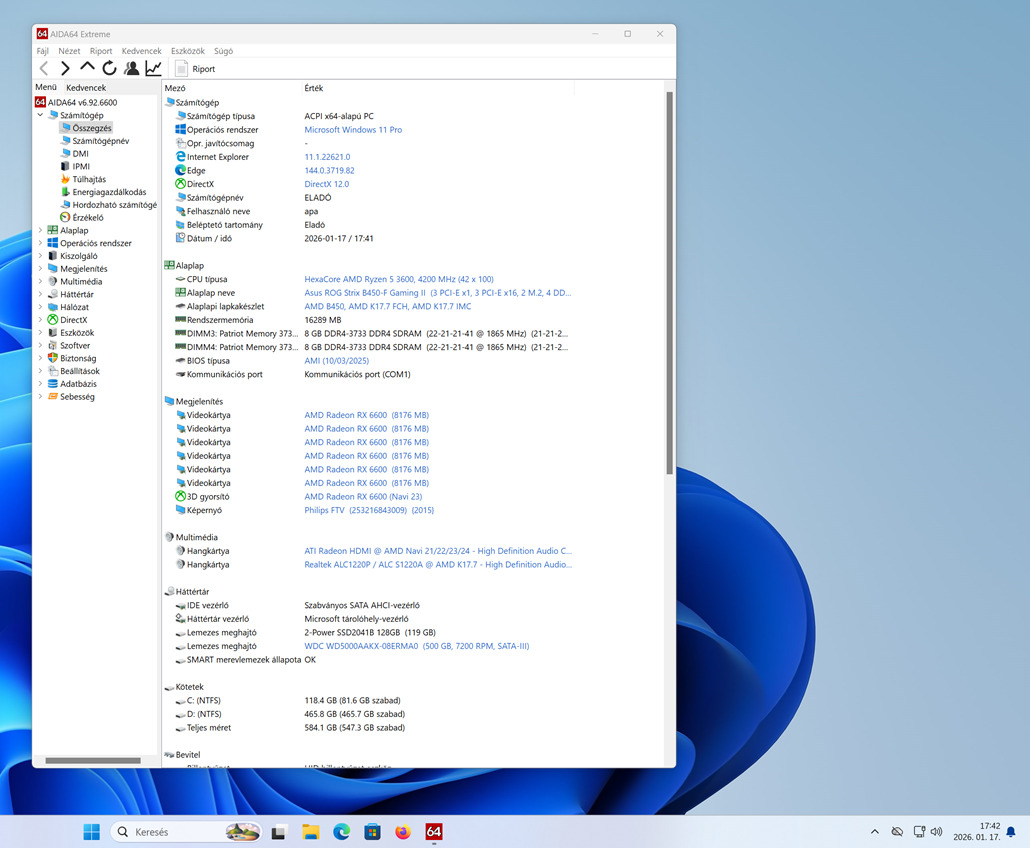1030x848 pixels.
Task: Expand the Alaplap tree node
Action: [x=40, y=230]
